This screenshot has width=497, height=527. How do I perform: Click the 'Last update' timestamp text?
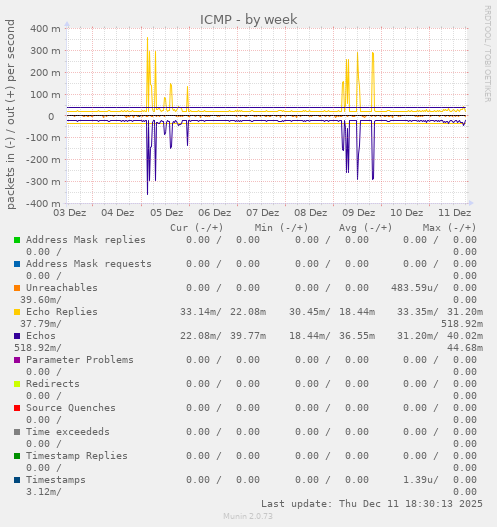point(372,504)
